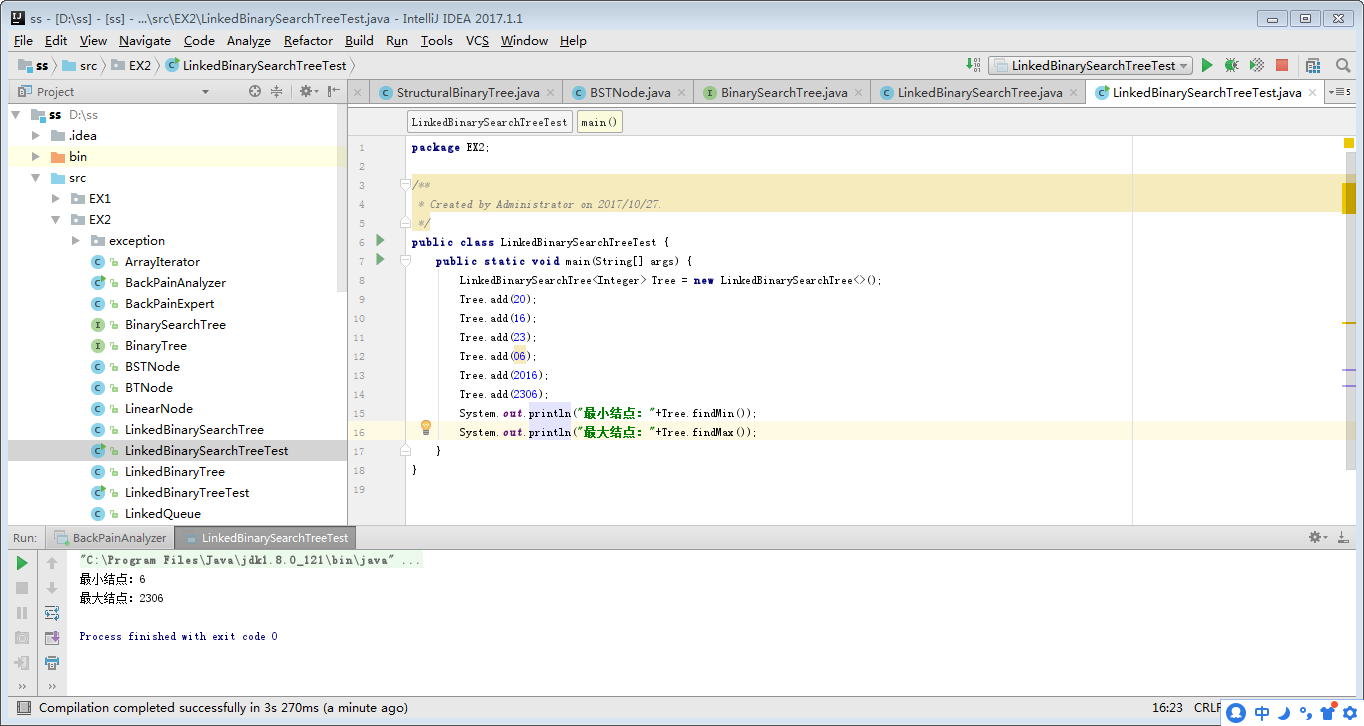Toggle scroll to end in console

pos(52,638)
